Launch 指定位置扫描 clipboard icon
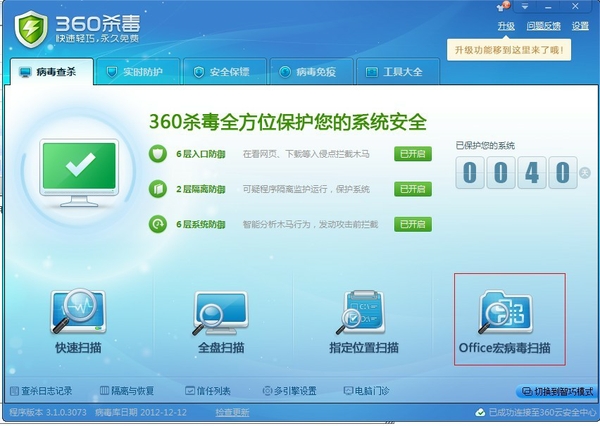600x426 pixels. 362,312
